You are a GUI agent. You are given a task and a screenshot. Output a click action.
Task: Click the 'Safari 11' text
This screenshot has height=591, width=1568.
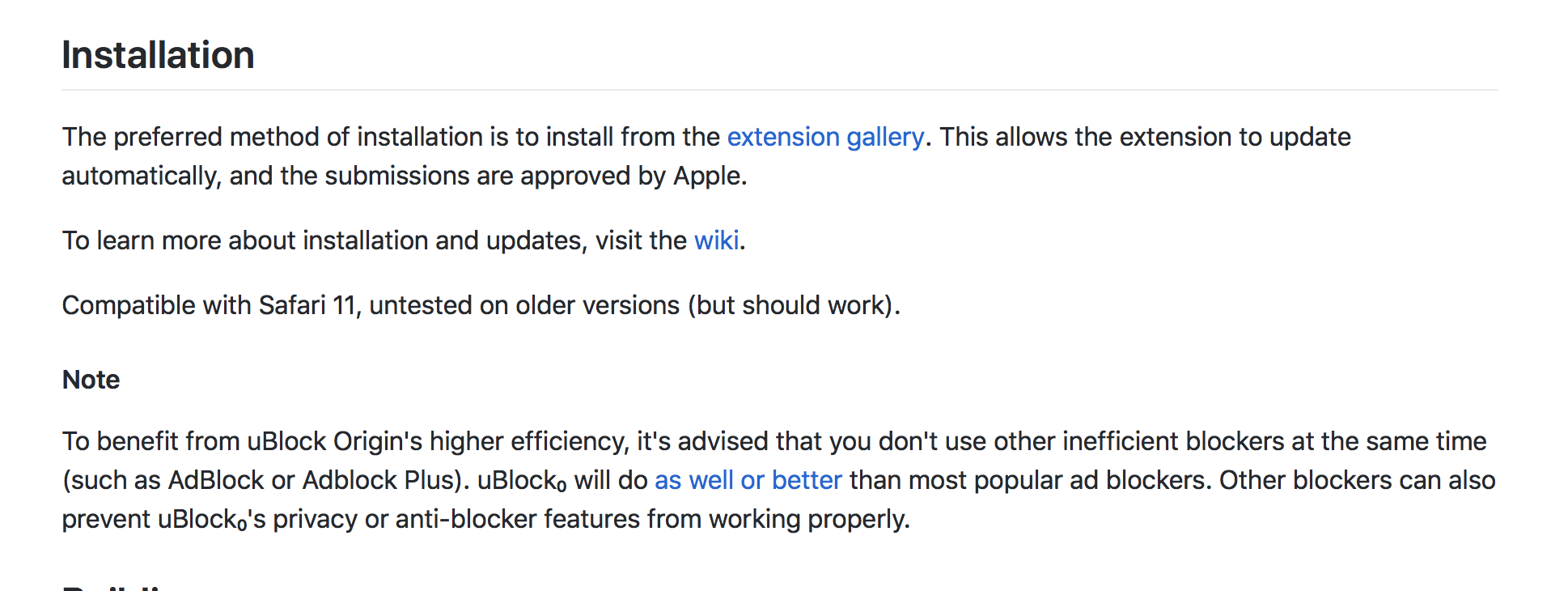click(307, 305)
